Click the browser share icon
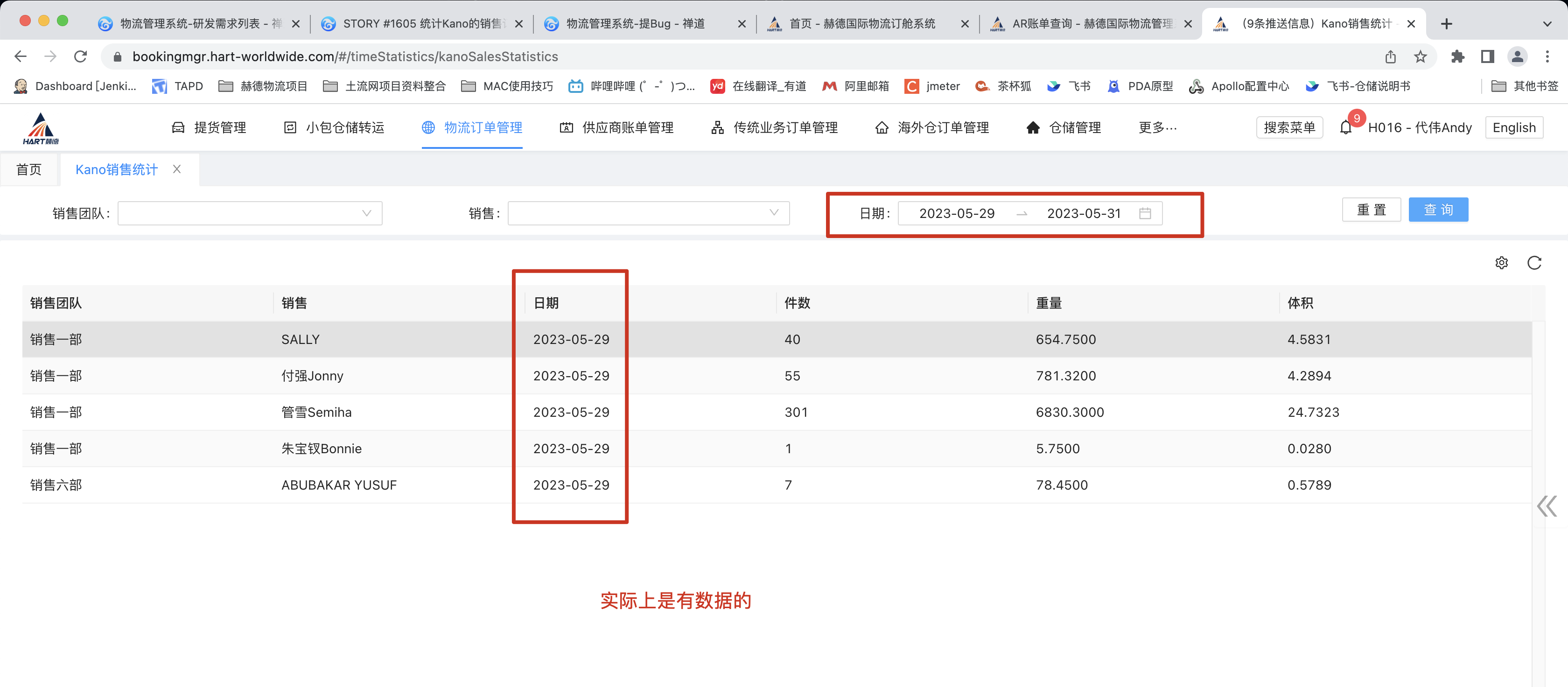 (x=1390, y=56)
